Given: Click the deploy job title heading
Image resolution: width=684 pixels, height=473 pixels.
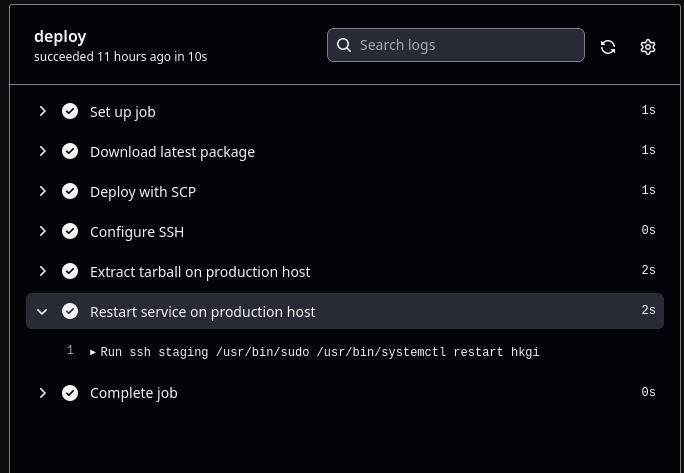Looking at the screenshot, I should coord(60,36).
